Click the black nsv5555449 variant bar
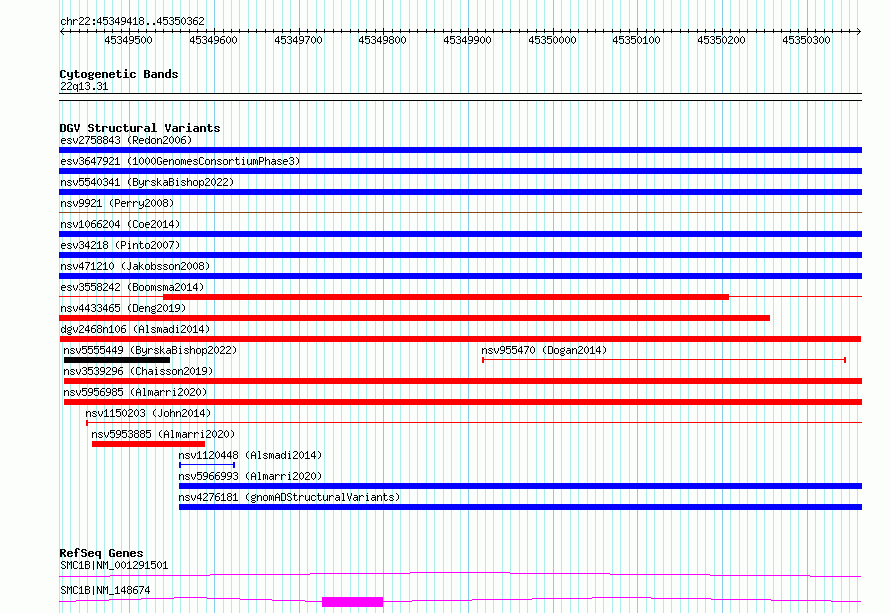The width and height of the screenshot is (890, 613). point(117,360)
